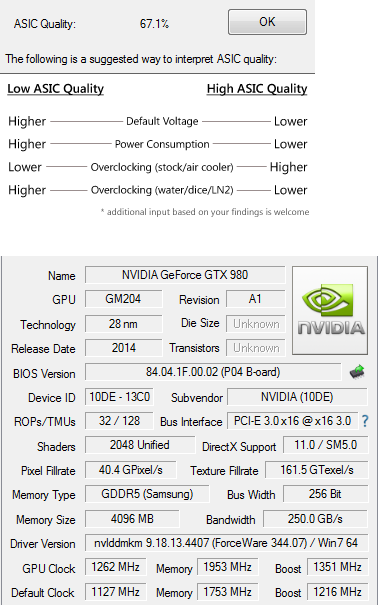This screenshot has height=605, width=378.
Task: Click the Overclocking (water/dice/LN2) label
Action: tap(162, 190)
